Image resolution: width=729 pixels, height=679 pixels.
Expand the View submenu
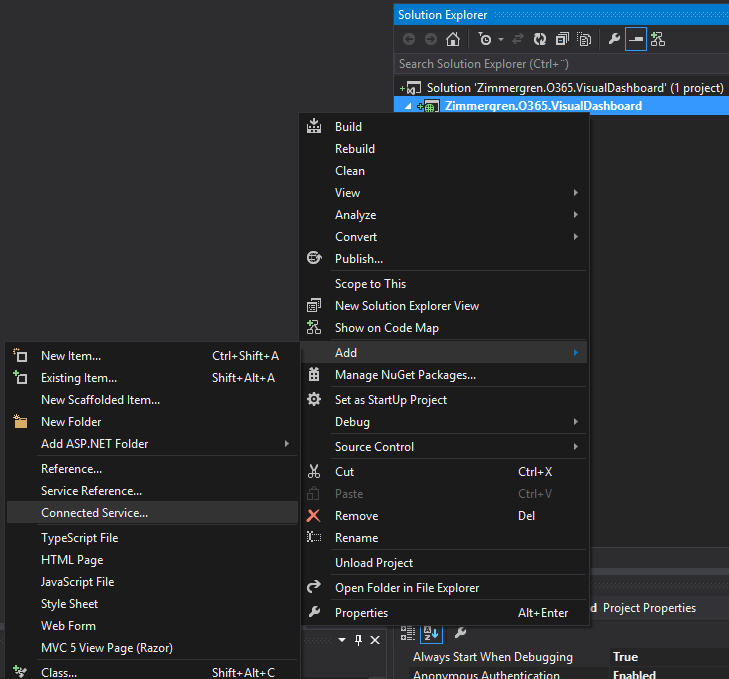coord(444,193)
